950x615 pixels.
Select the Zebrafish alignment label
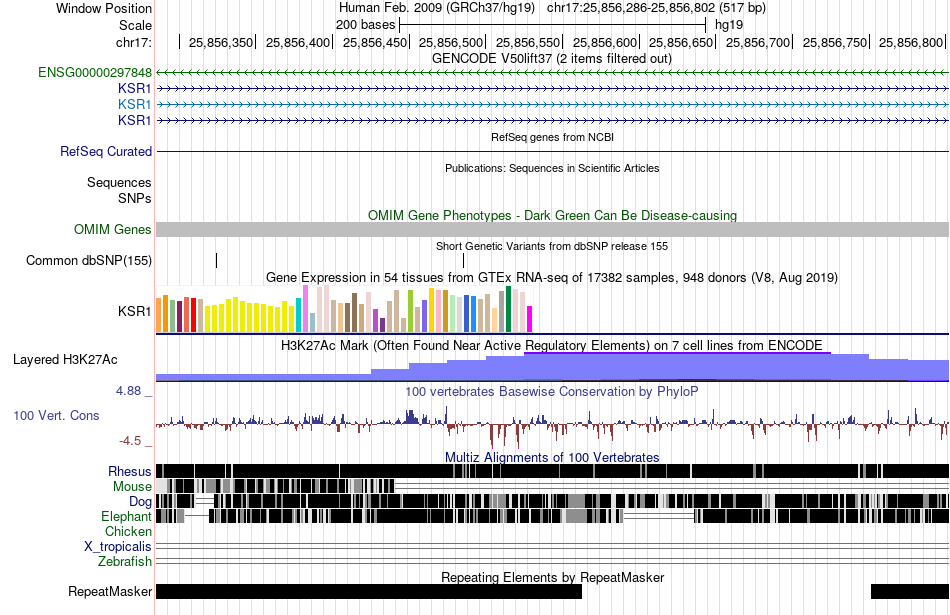(125, 562)
